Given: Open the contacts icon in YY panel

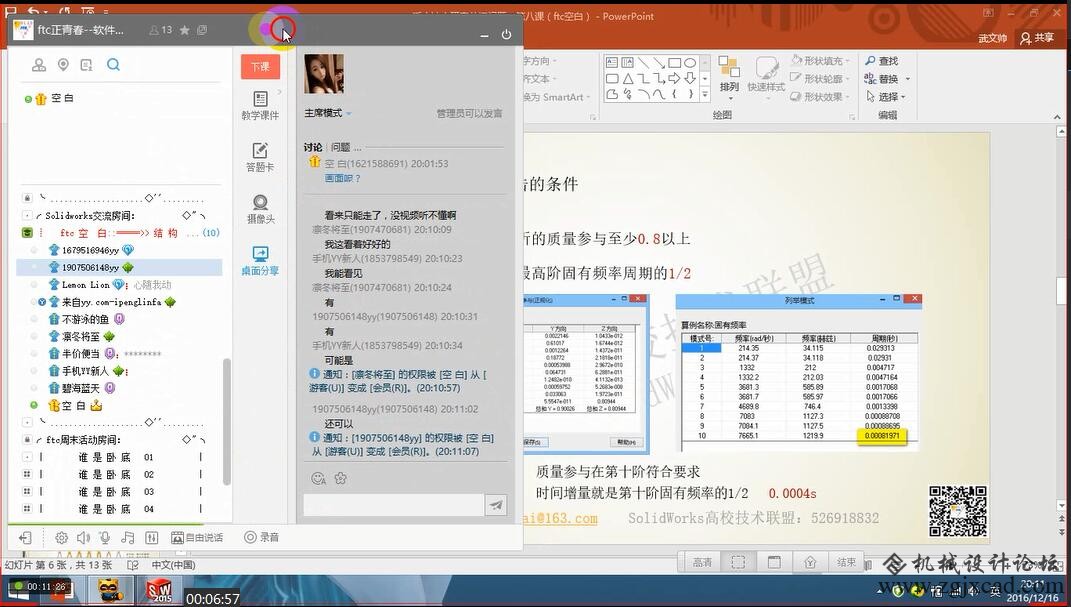Looking at the screenshot, I should click(39, 65).
